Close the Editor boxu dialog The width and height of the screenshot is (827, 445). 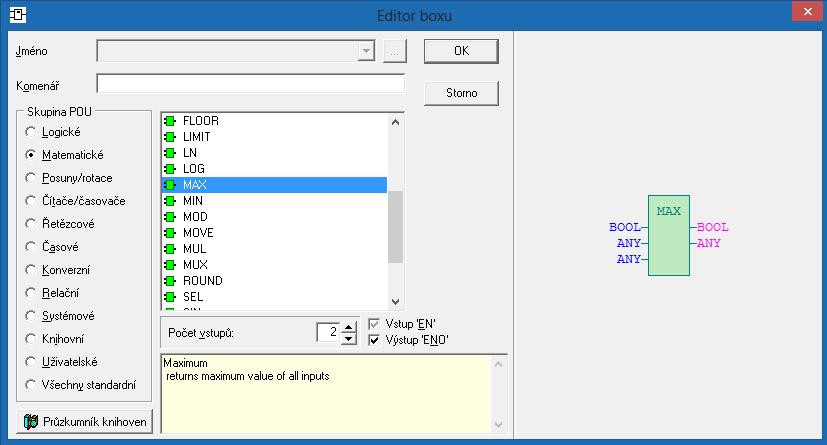coord(807,11)
